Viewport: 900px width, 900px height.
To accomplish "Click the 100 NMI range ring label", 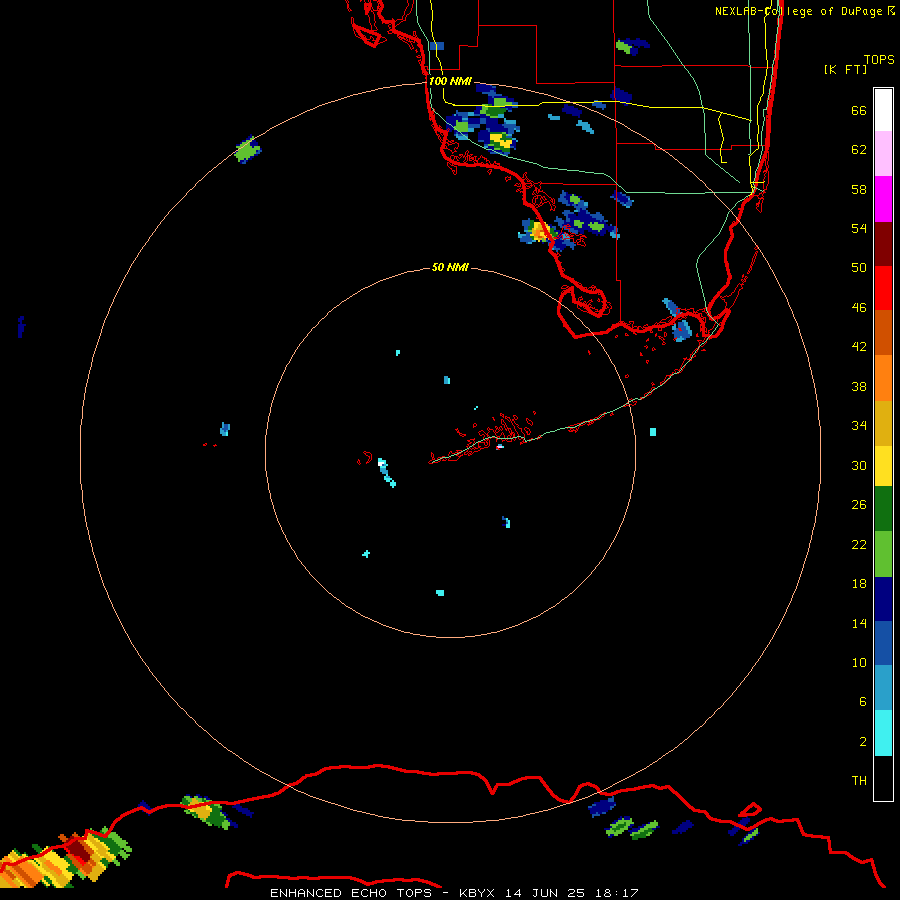I will coord(450,81).
